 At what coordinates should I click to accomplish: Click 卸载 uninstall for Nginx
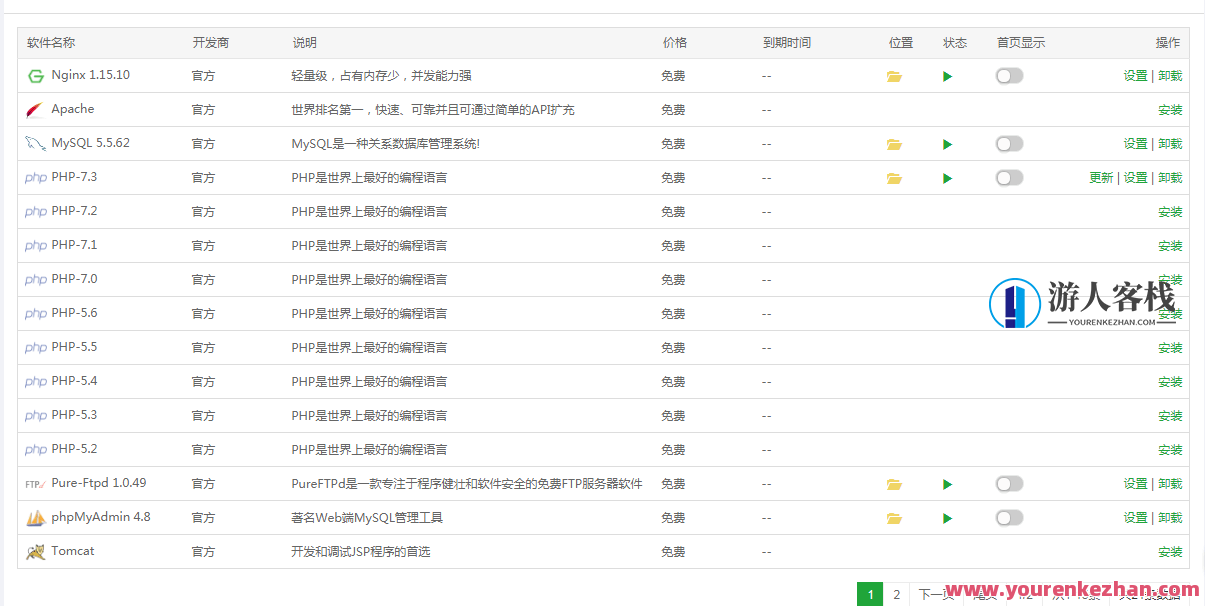coord(1170,76)
